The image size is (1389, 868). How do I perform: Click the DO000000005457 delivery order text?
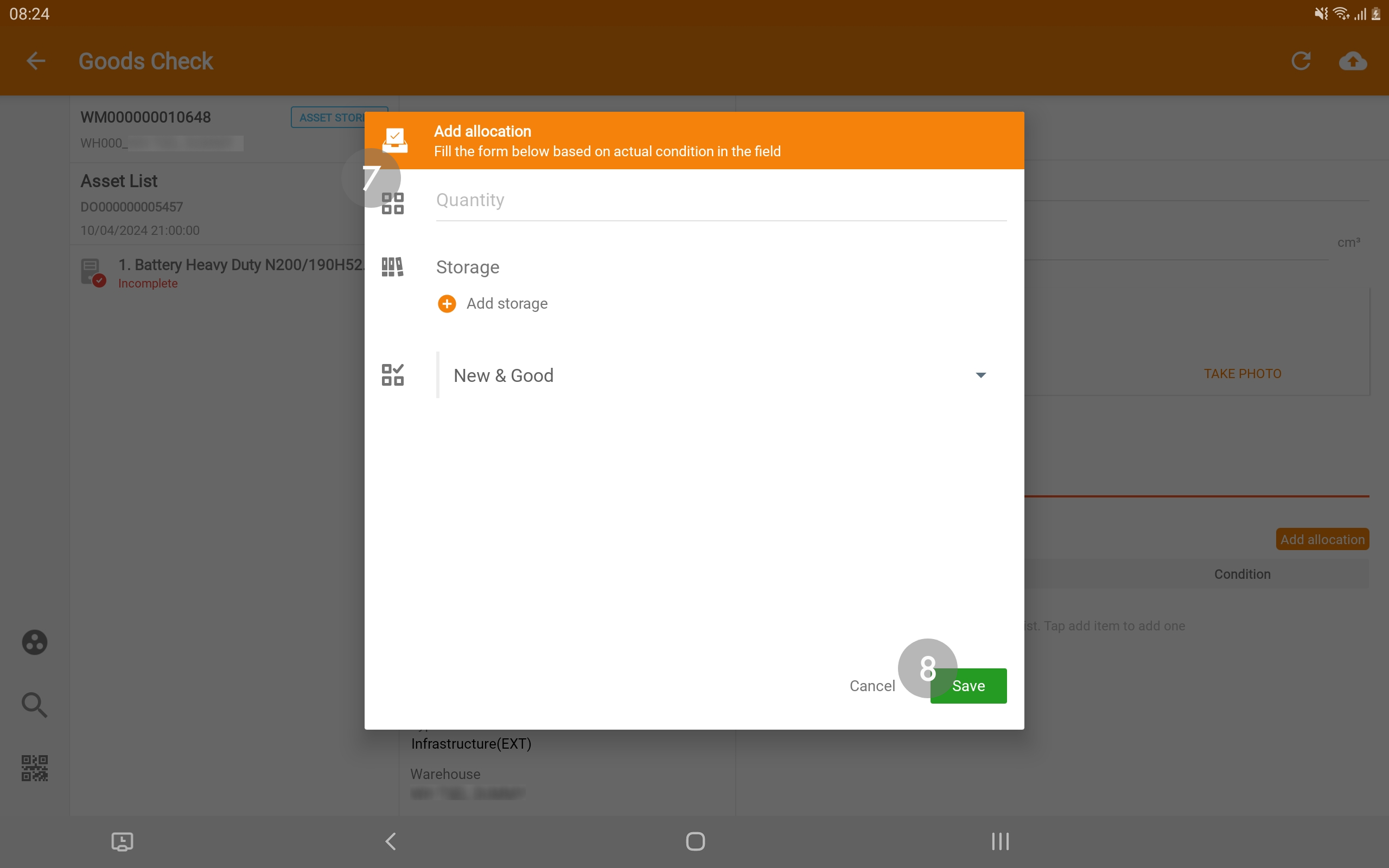[131, 207]
